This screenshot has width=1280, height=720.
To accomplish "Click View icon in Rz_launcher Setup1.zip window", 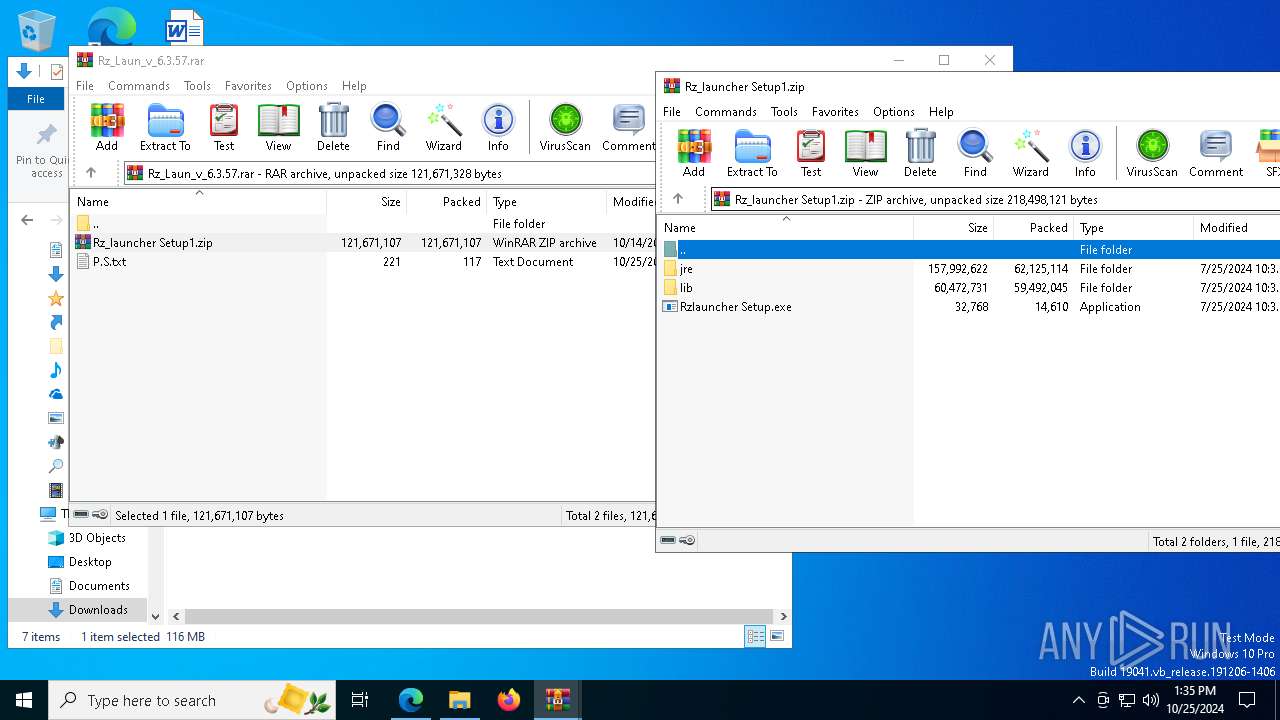I will [865, 153].
